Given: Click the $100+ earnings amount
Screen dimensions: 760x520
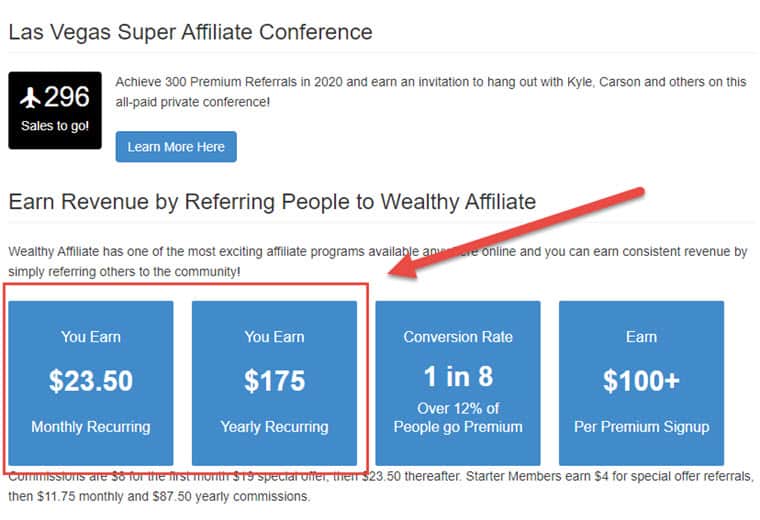Looking at the screenshot, I should pos(641,380).
